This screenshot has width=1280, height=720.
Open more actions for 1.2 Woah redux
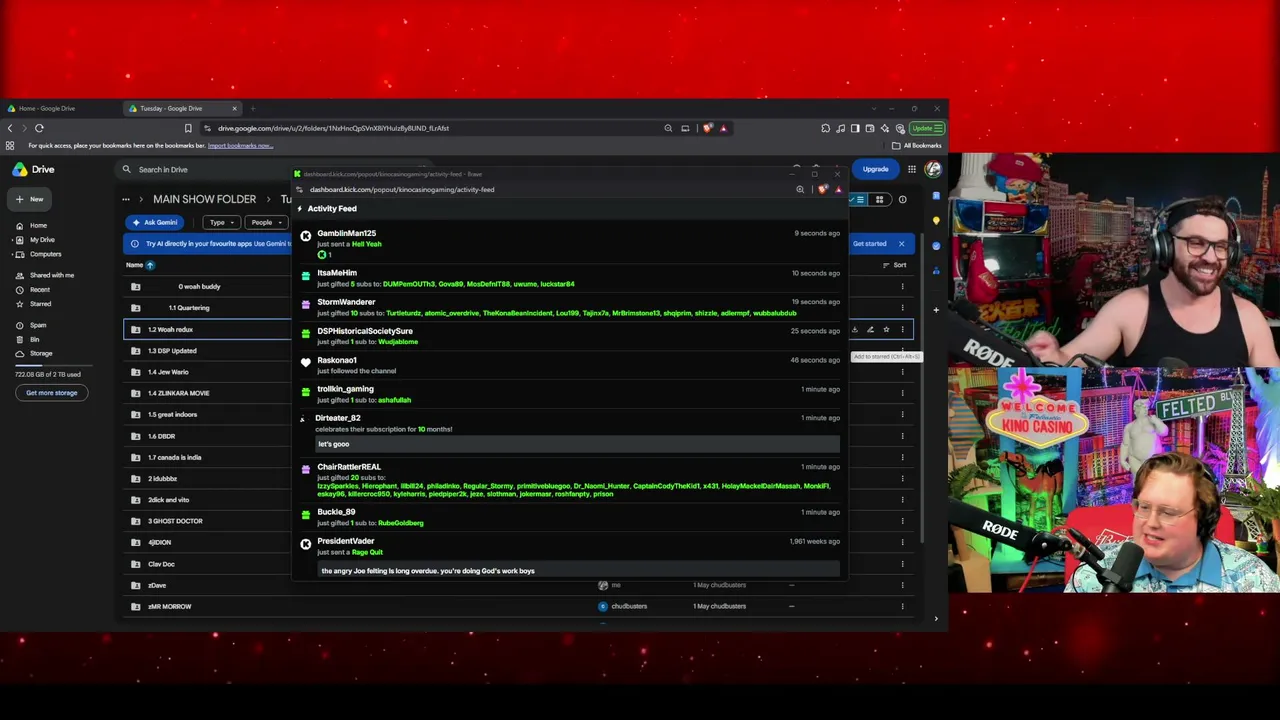click(x=902, y=329)
